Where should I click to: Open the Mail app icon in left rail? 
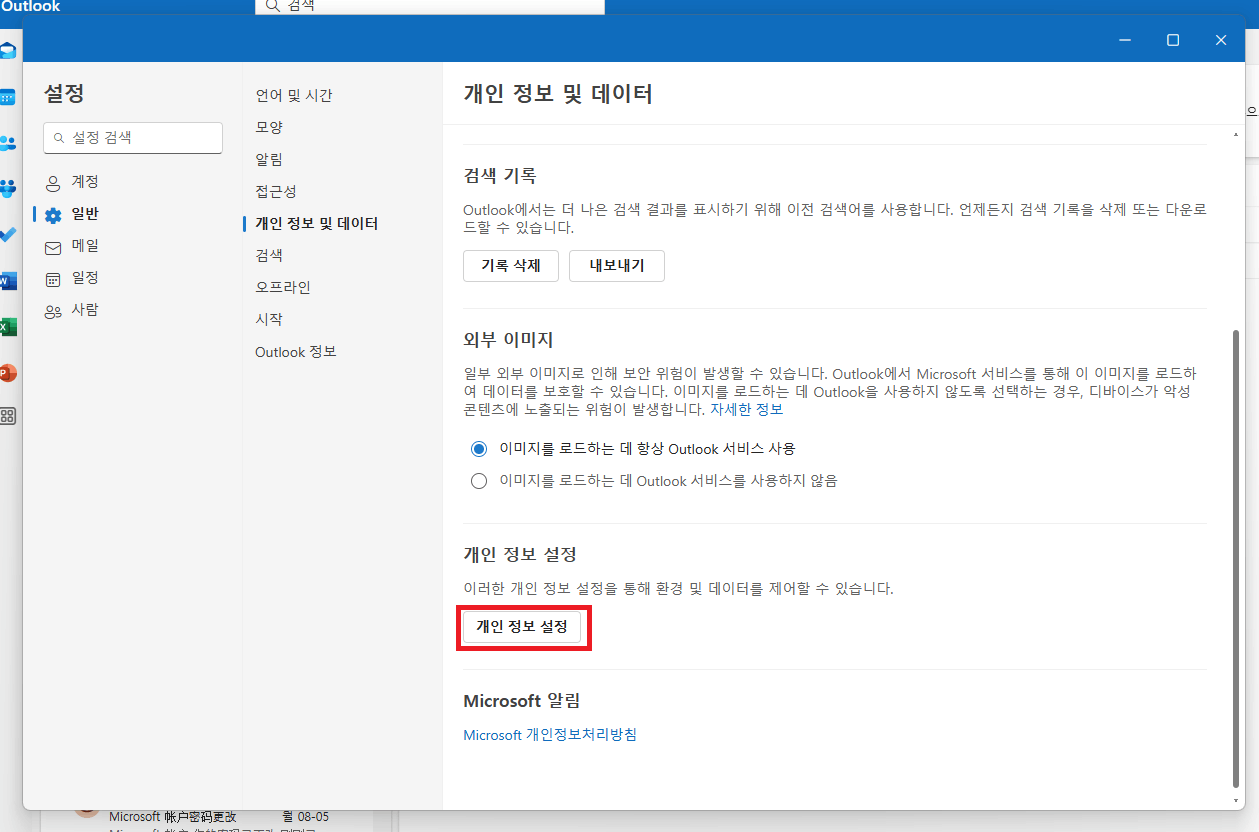[7, 51]
